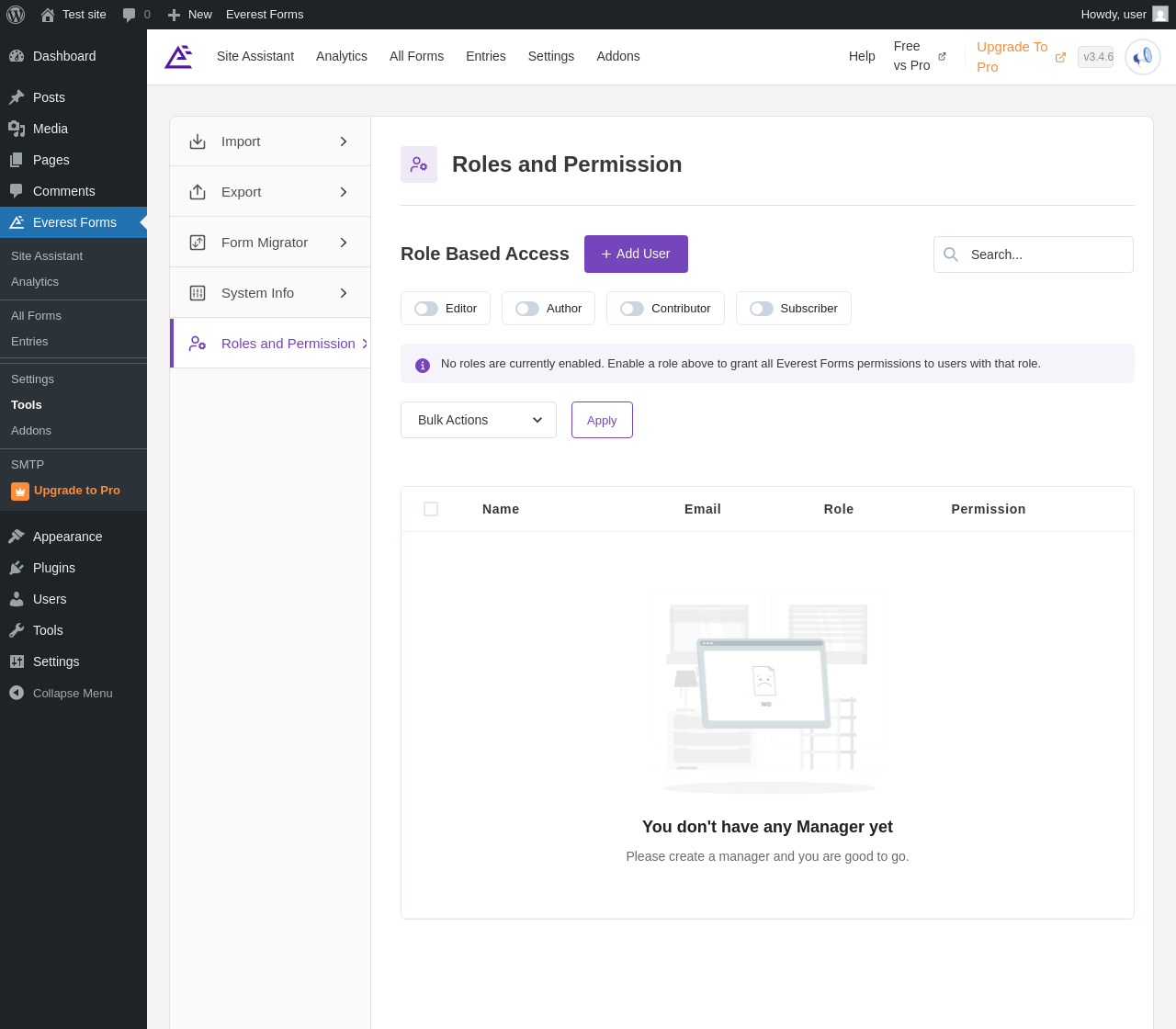Screen dimensions: 1176x1029
Task: Click the Media library icon
Action: [17, 129]
